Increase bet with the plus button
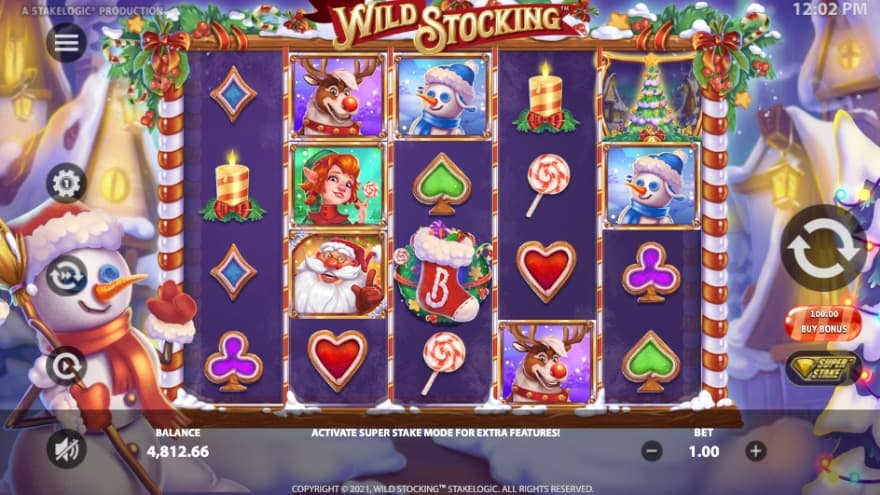Screen dimensions: 880x495 (755, 451)
